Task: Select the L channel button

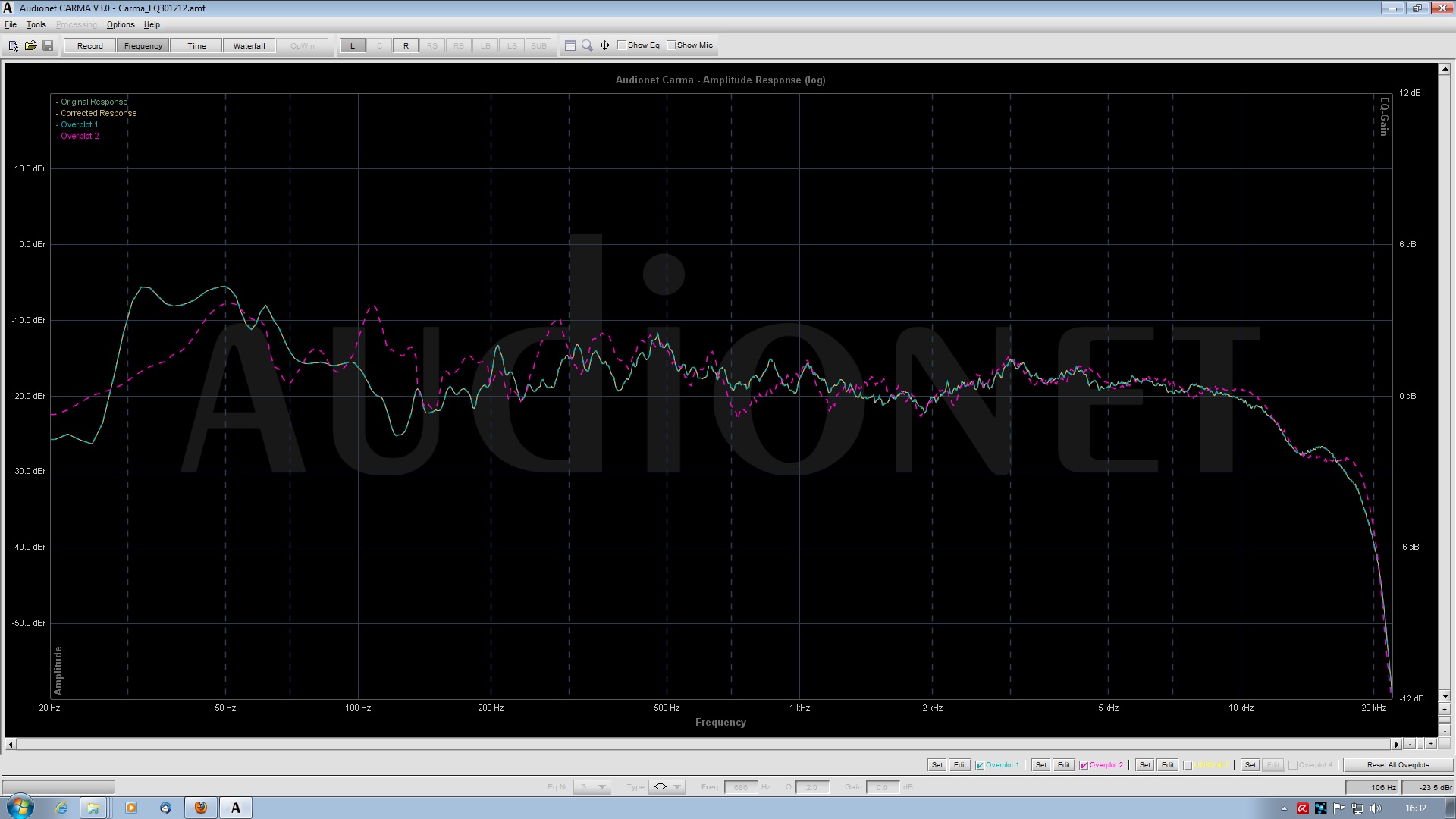Action: [x=352, y=45]
